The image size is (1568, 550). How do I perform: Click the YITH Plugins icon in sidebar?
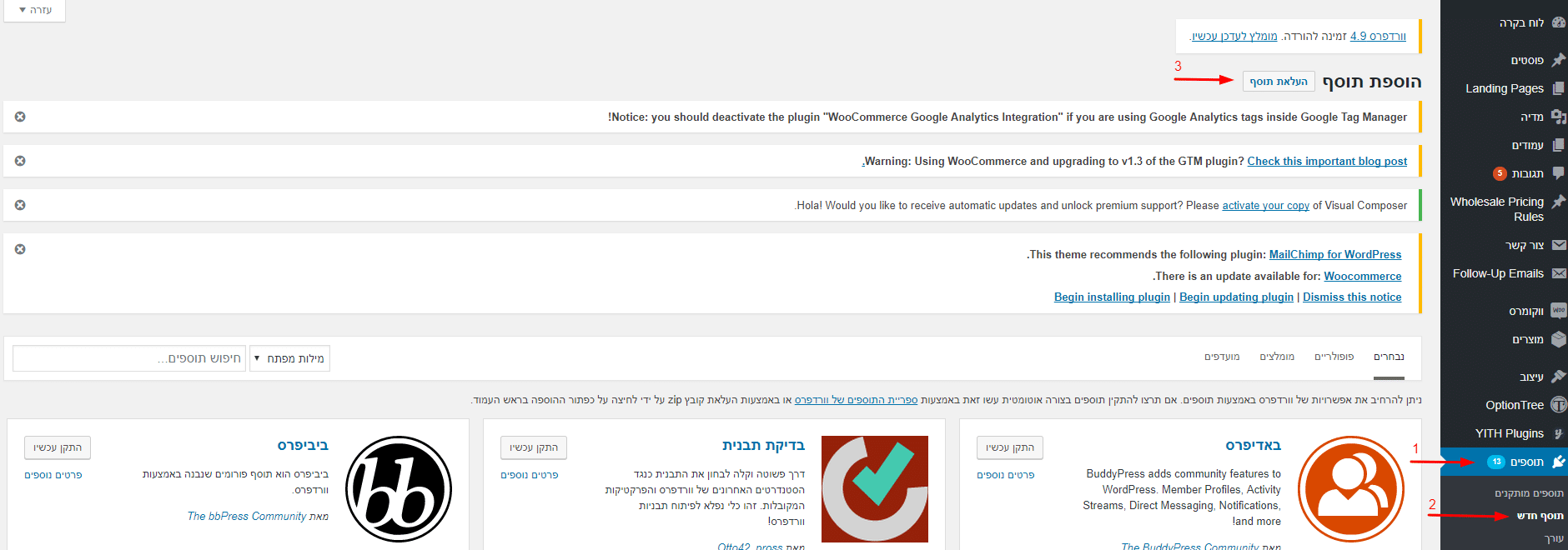[1558, 433]
